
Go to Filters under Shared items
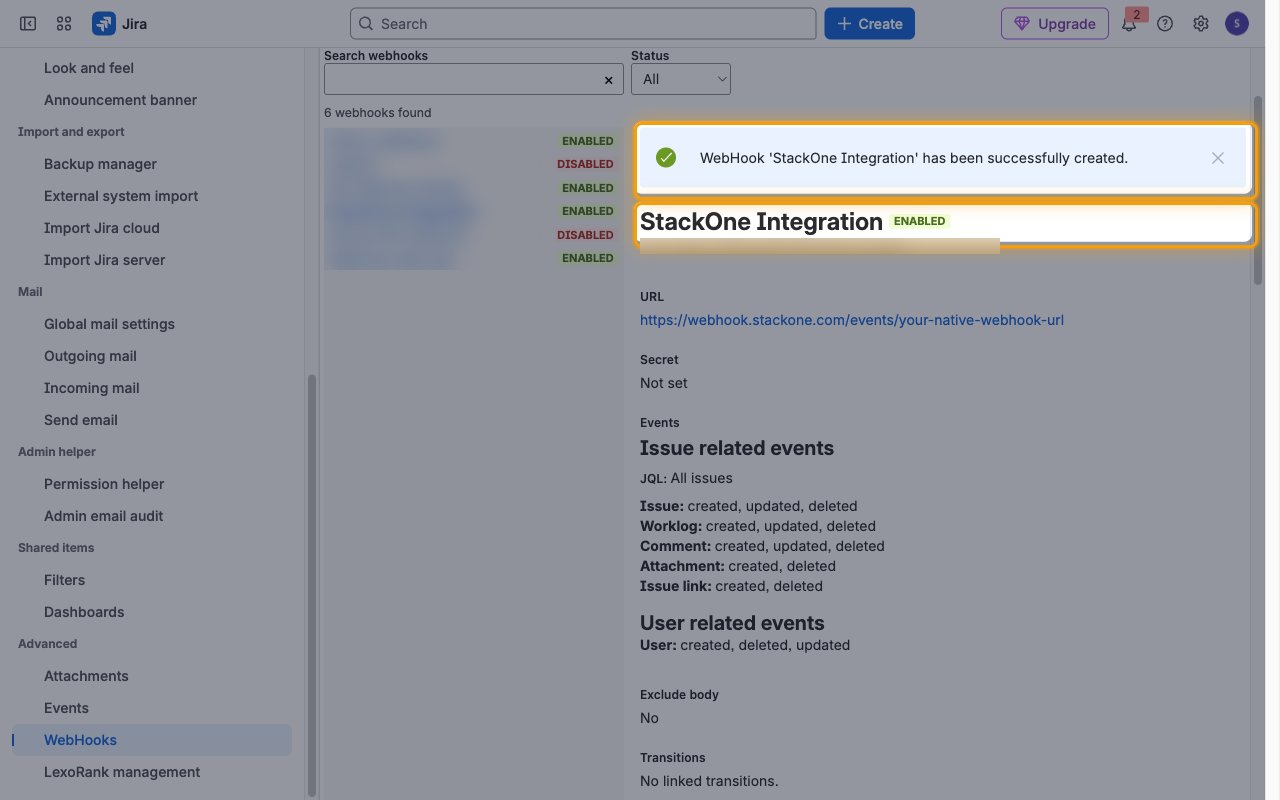64,580
